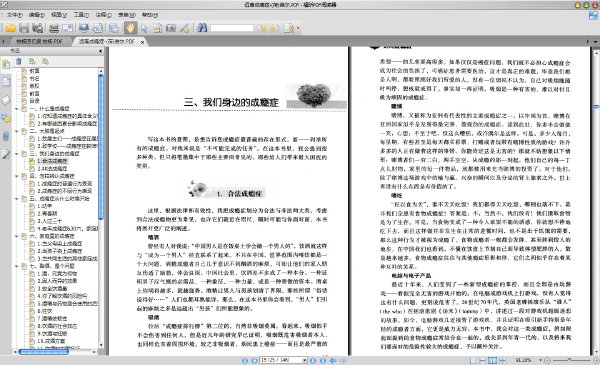Click the zoom in plus button
The width and height of the screenshot is (600, 365).
596,360
